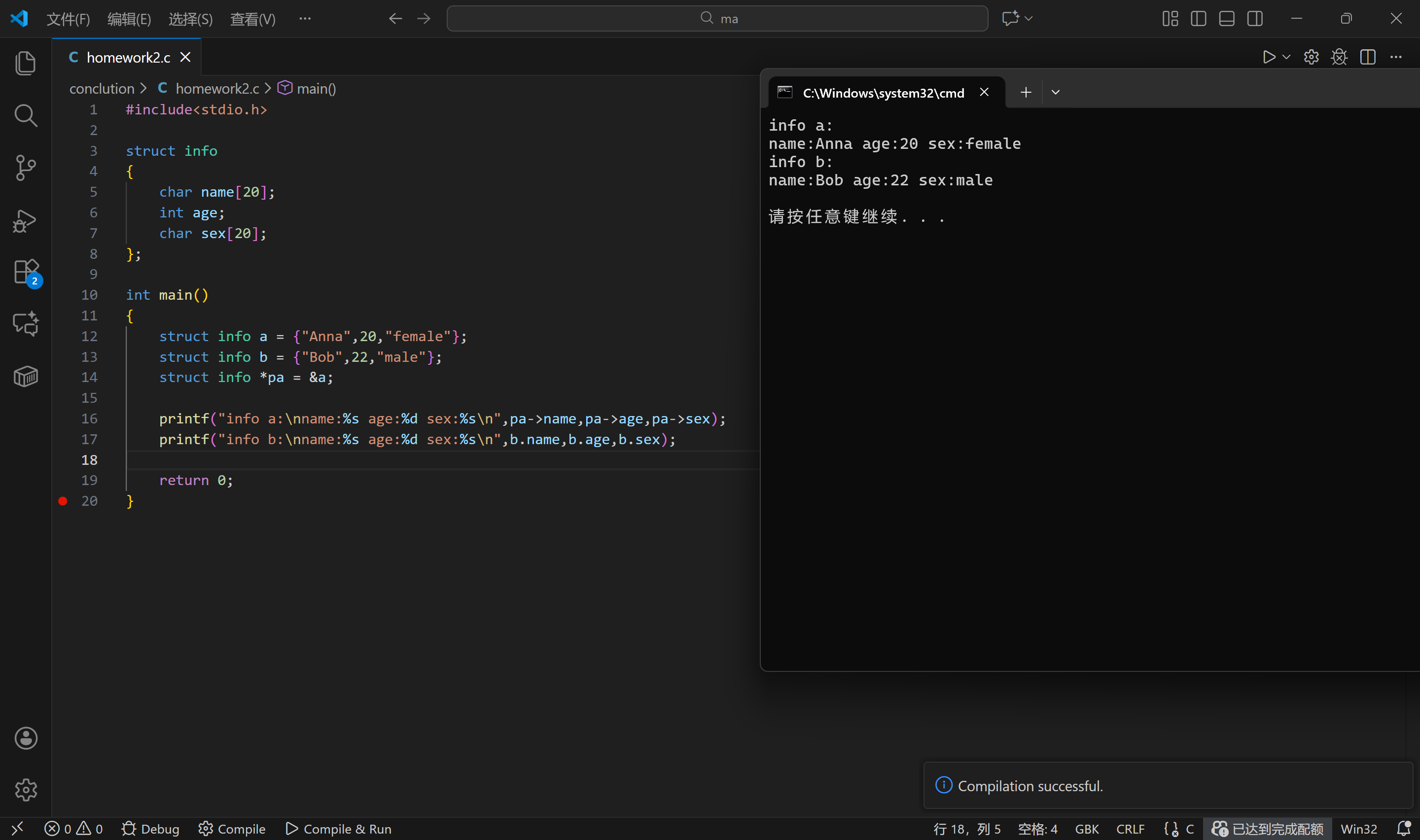Toggle the bottom panel layout button
Viewport: 1420px width, 840px height.
1226,19
